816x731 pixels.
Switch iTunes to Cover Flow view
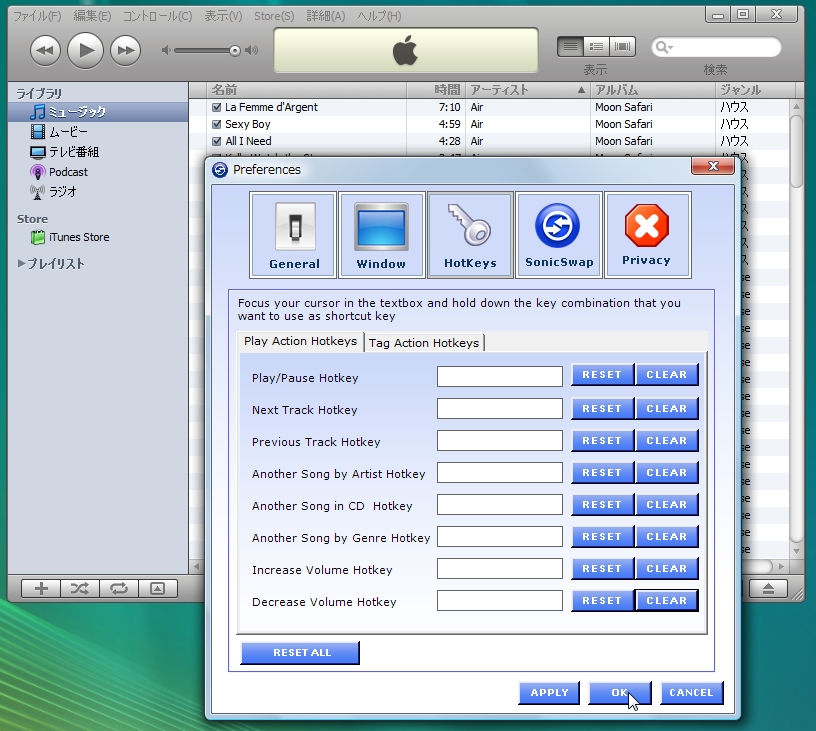point(622,47)
